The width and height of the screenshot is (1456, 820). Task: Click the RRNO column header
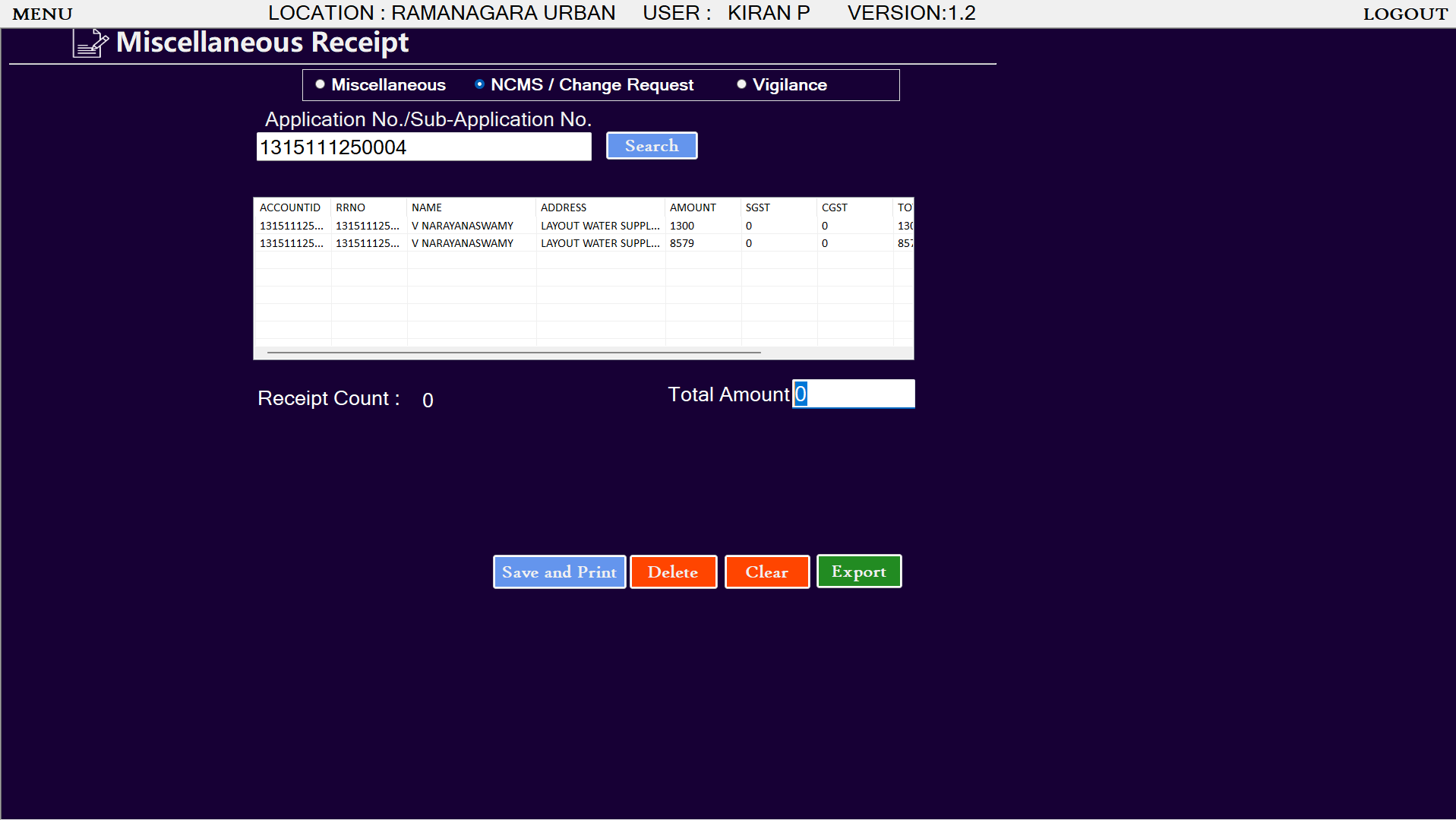[x=369, y=207]
